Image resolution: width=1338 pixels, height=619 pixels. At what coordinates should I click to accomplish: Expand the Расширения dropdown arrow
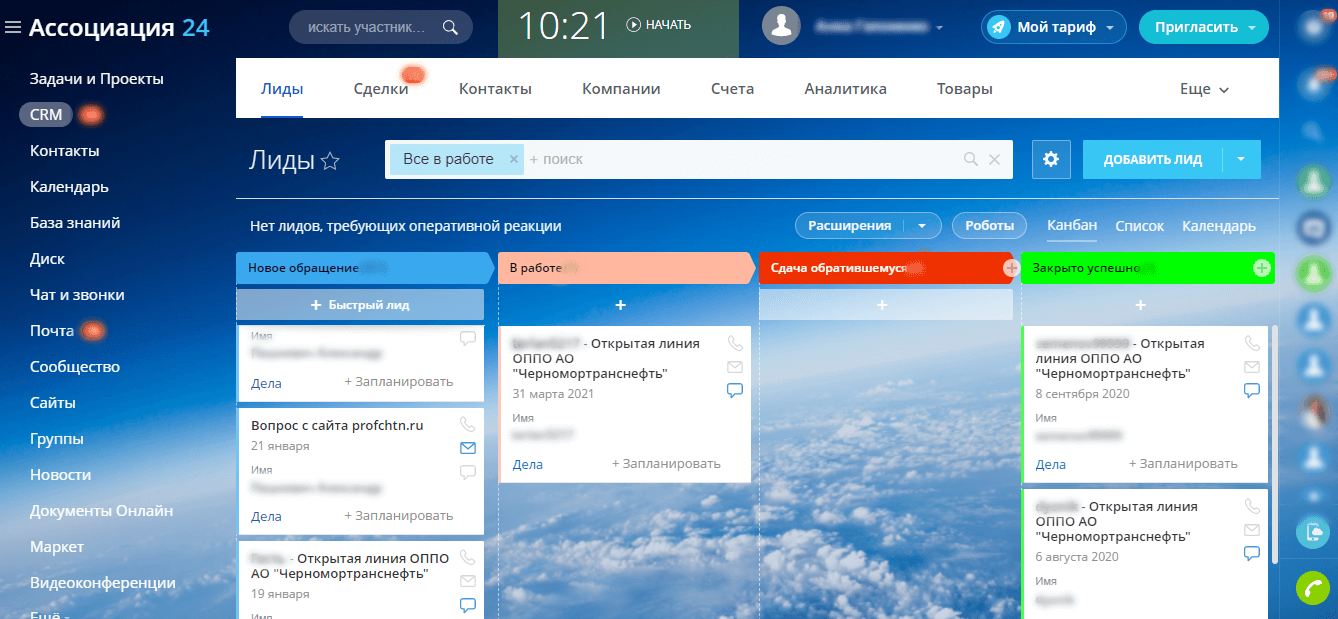coord(922,226)
